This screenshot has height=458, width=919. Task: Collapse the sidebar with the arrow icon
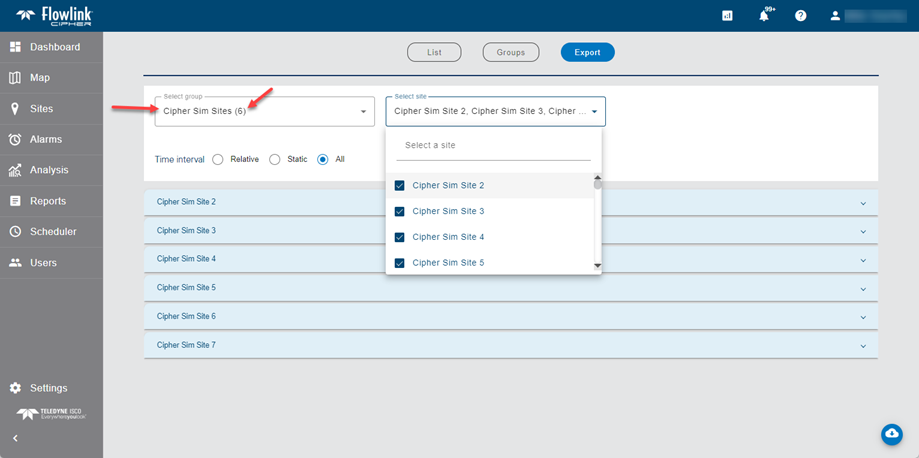click(x=15, y=438)
